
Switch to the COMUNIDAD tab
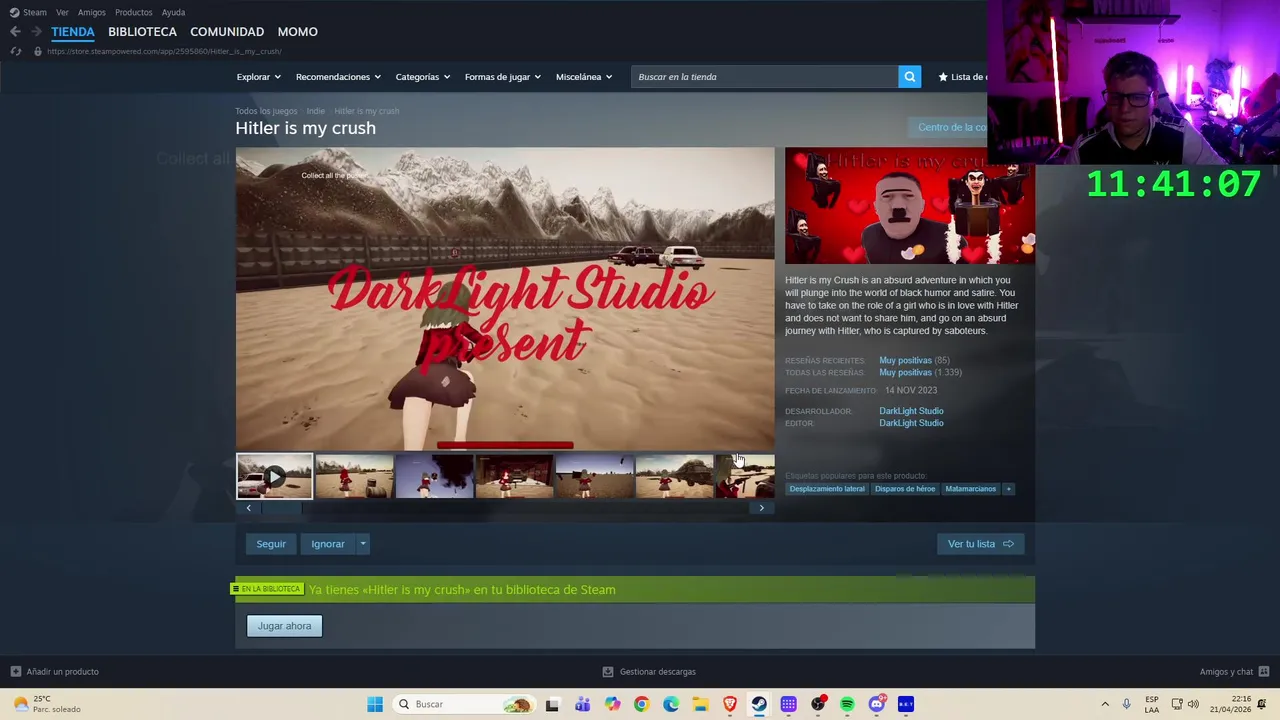click(x=227, y=32)
